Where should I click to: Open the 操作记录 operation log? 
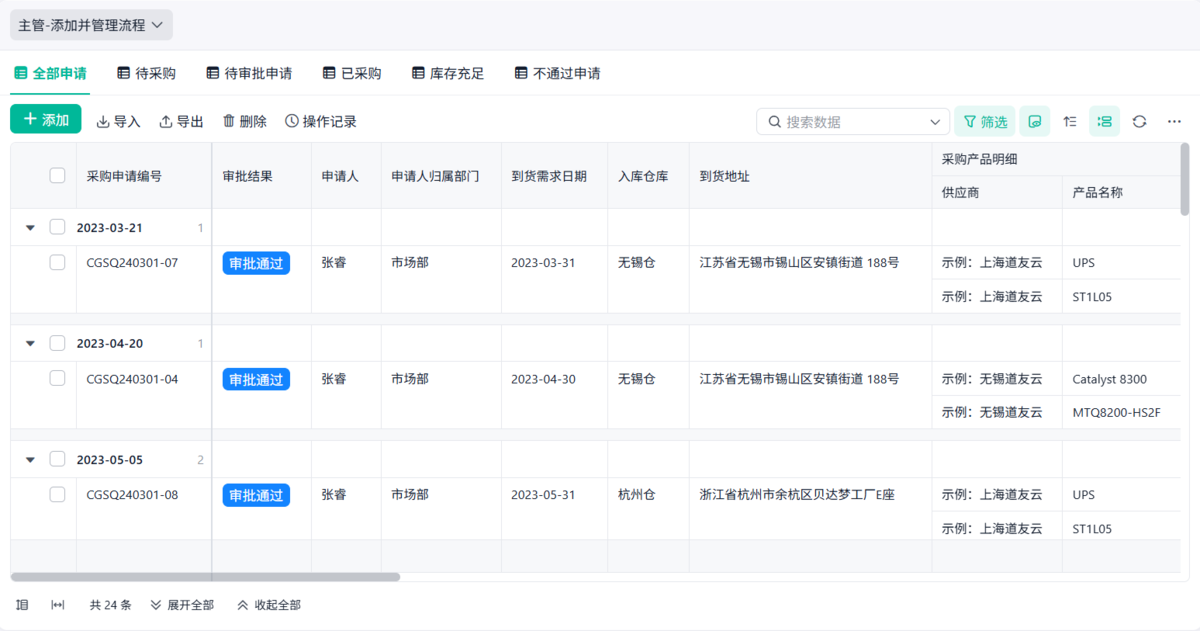(x=320, y=121)
